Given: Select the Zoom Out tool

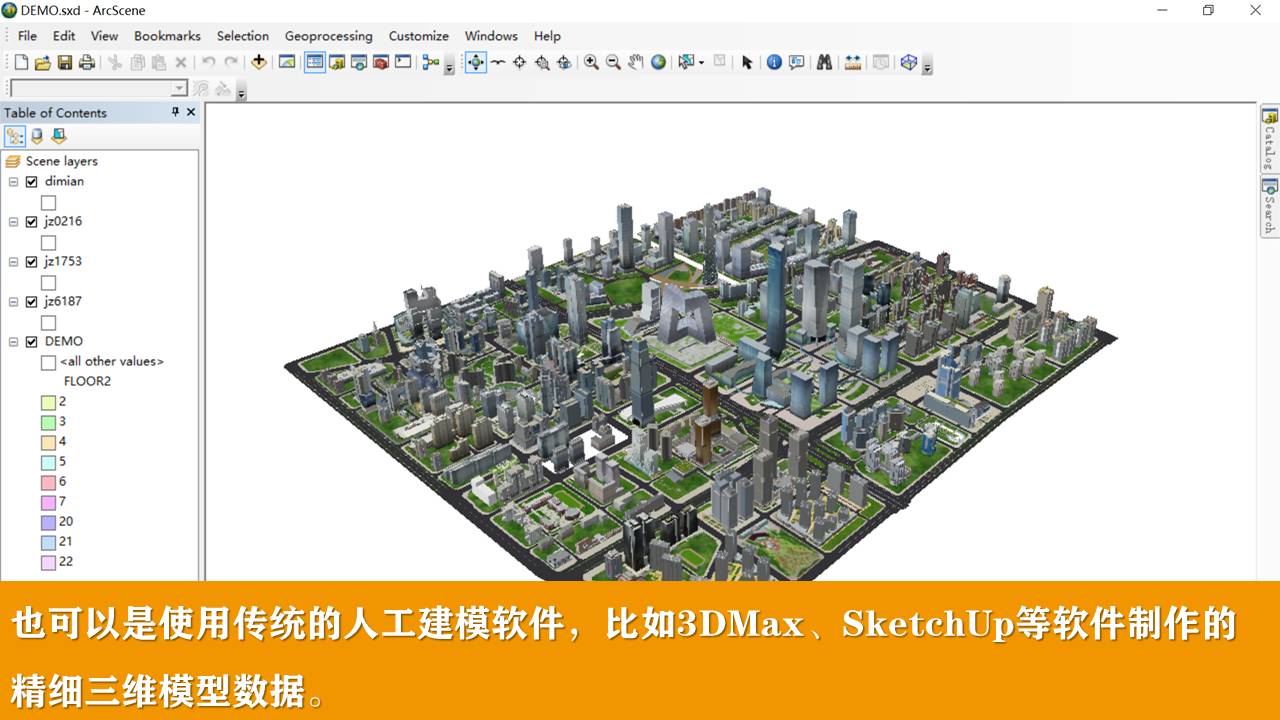Looking at the screenshot, I should pyautogui.click(x=614, y=62).
